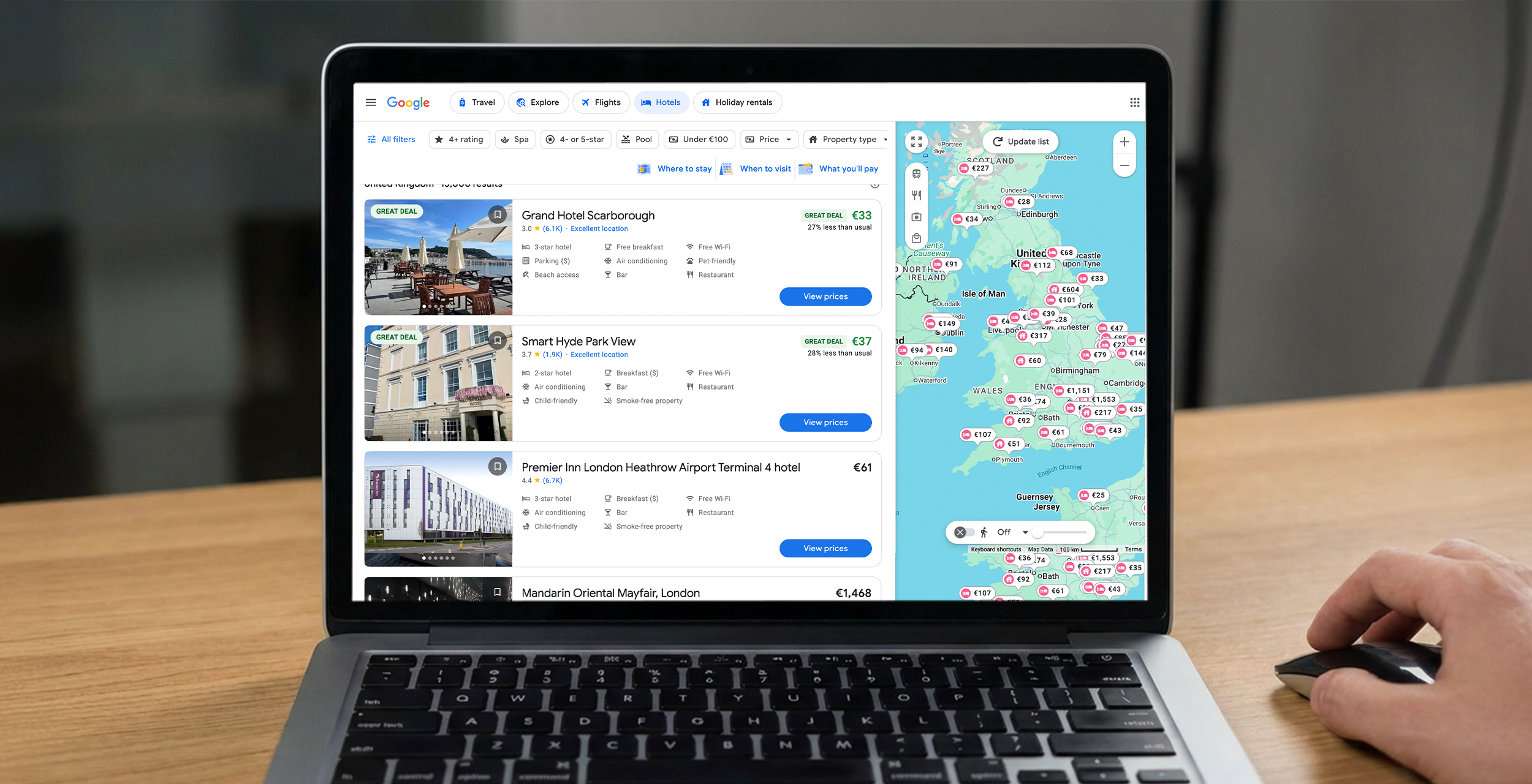
Task: Open the Holiday rentals tab
Action: pyautogui.click(x=737, y=102)
